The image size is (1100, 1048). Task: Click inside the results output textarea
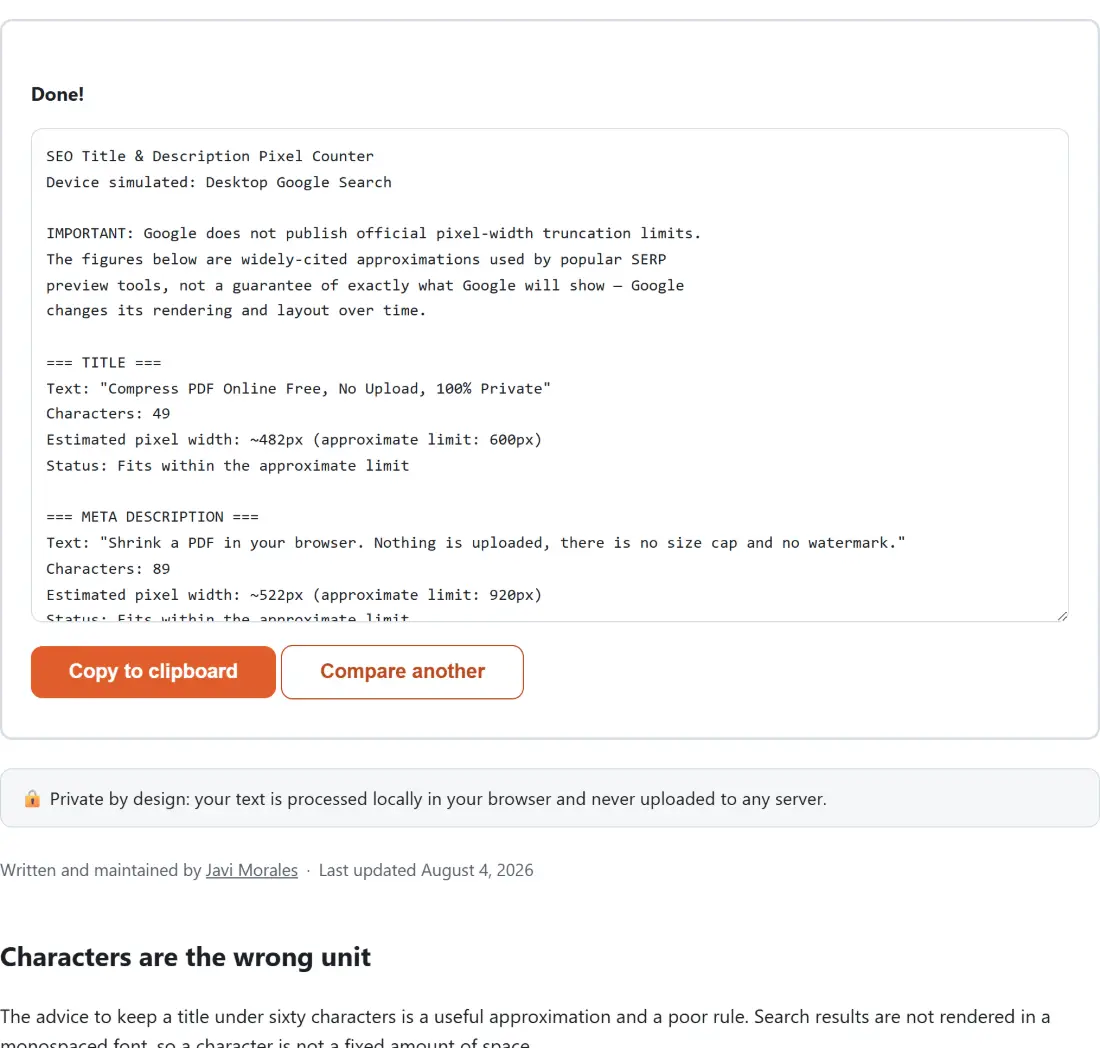coord(549,375)
